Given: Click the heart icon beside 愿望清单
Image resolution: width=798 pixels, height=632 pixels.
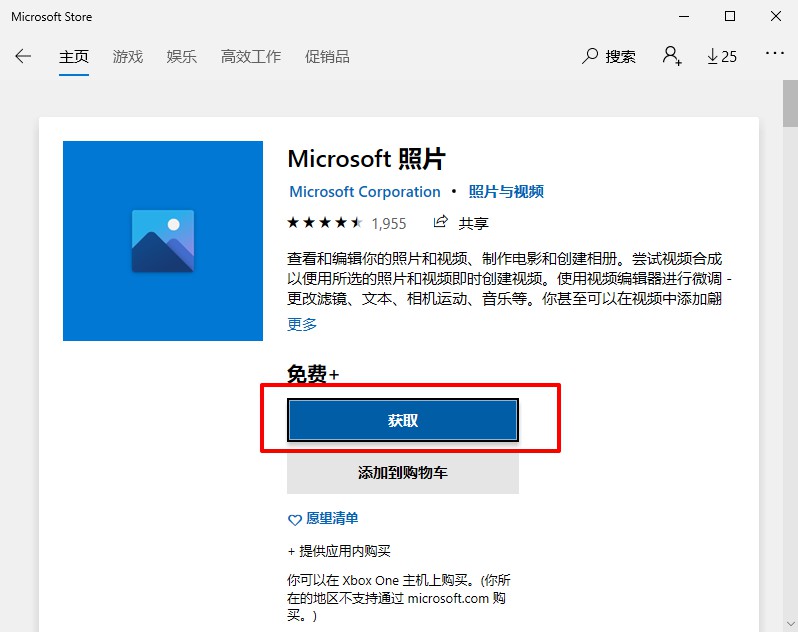Looking at the screenshot, I should (295, 520).
